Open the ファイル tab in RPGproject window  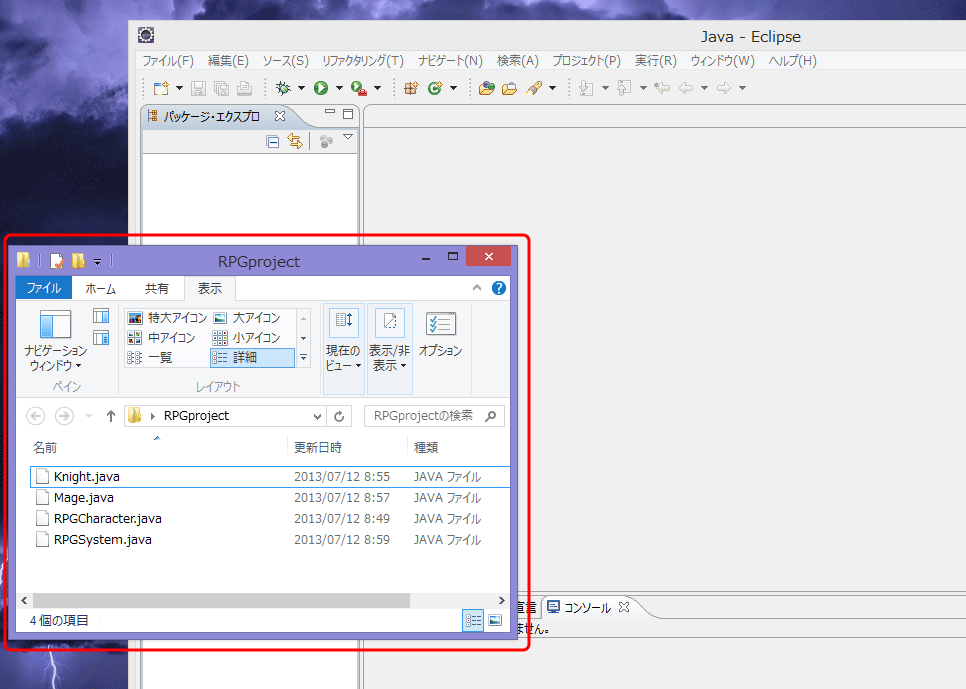[x=44, y=288]
